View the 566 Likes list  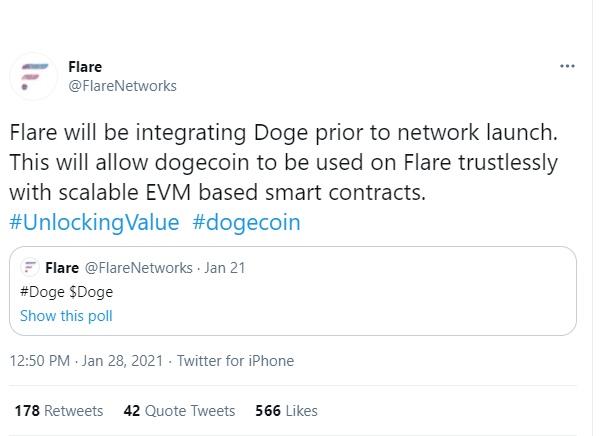tap(286, 411)
